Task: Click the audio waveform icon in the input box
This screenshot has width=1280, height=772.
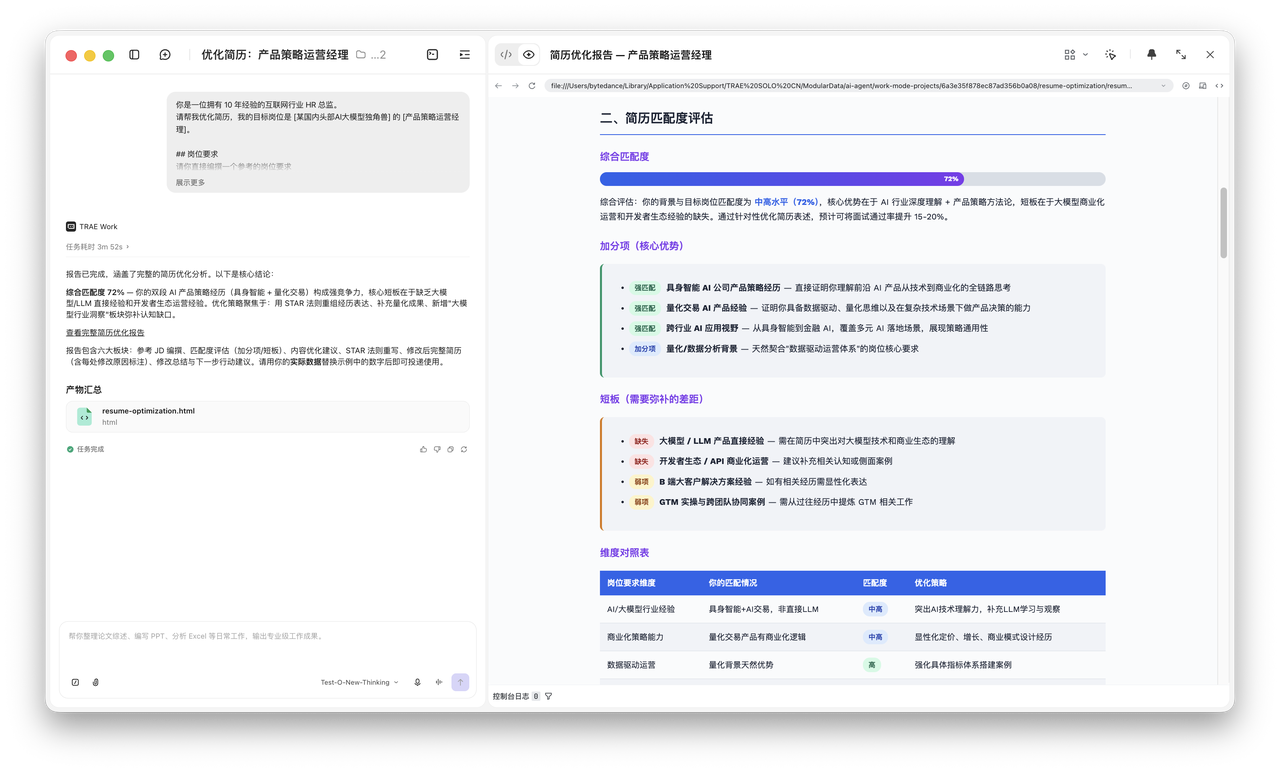Action: (439, 682)
